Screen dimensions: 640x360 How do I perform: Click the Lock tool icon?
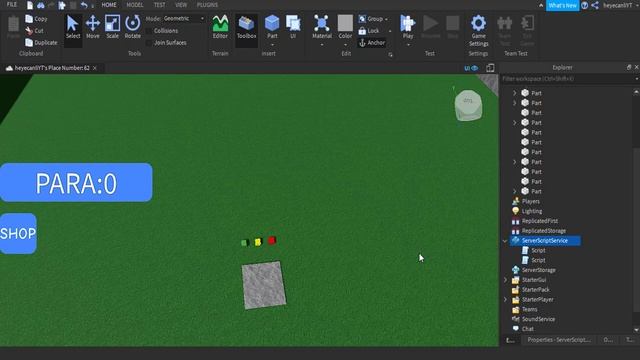point(362,31)
